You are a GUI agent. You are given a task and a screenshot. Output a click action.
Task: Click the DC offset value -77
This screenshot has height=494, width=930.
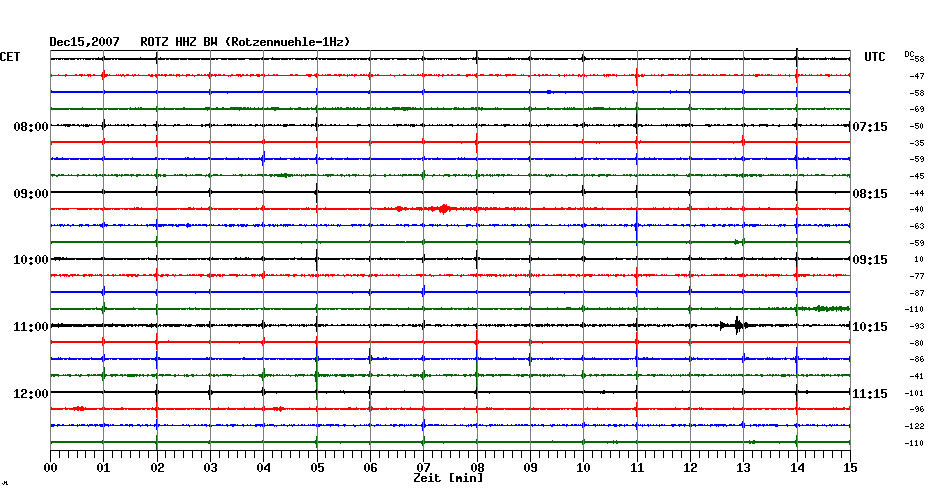point(917,276)
